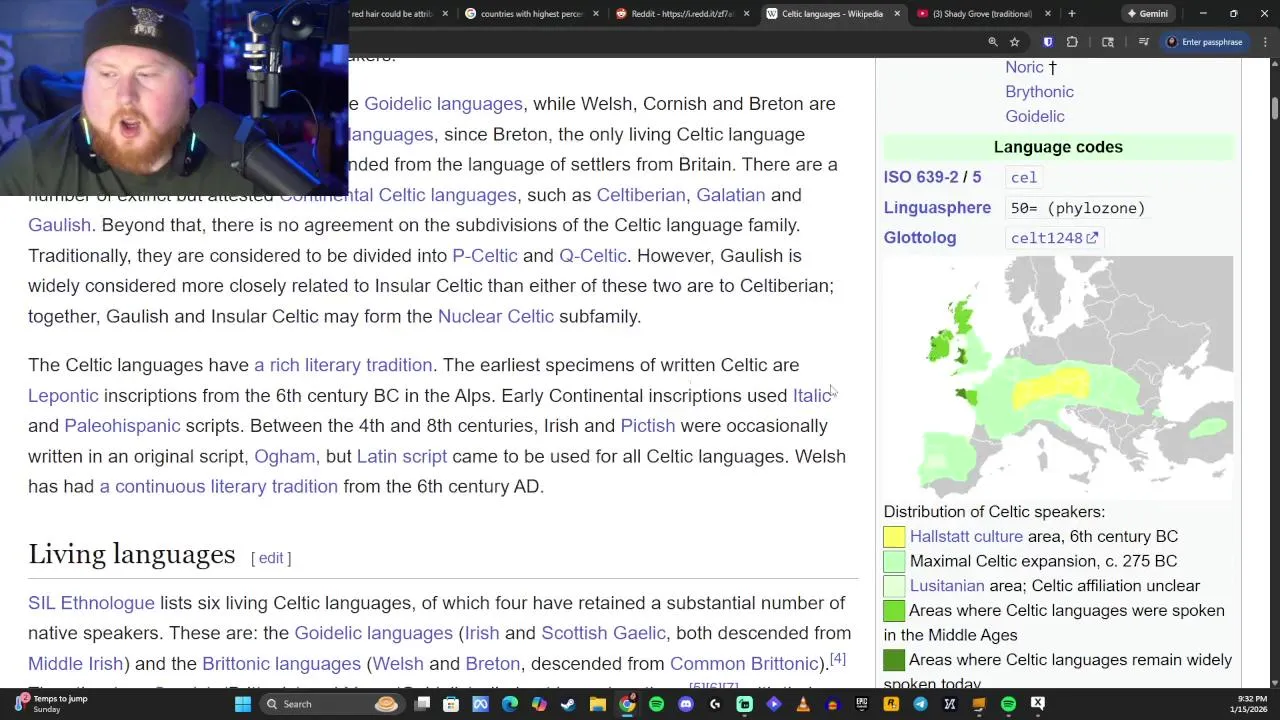
Task: Close the Reddit tab
Action: [746, 14]
